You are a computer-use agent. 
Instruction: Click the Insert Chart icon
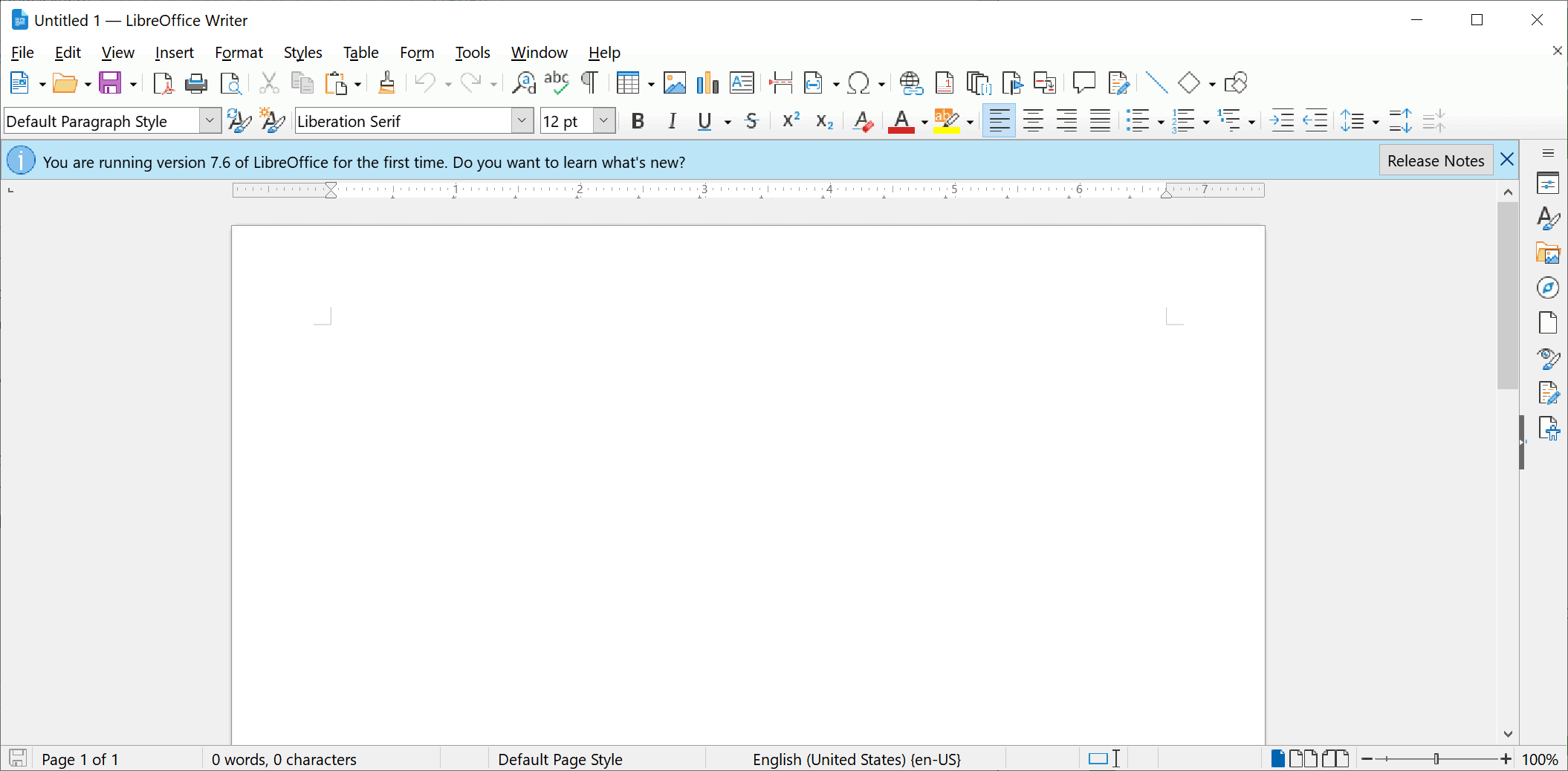(707, 83)
